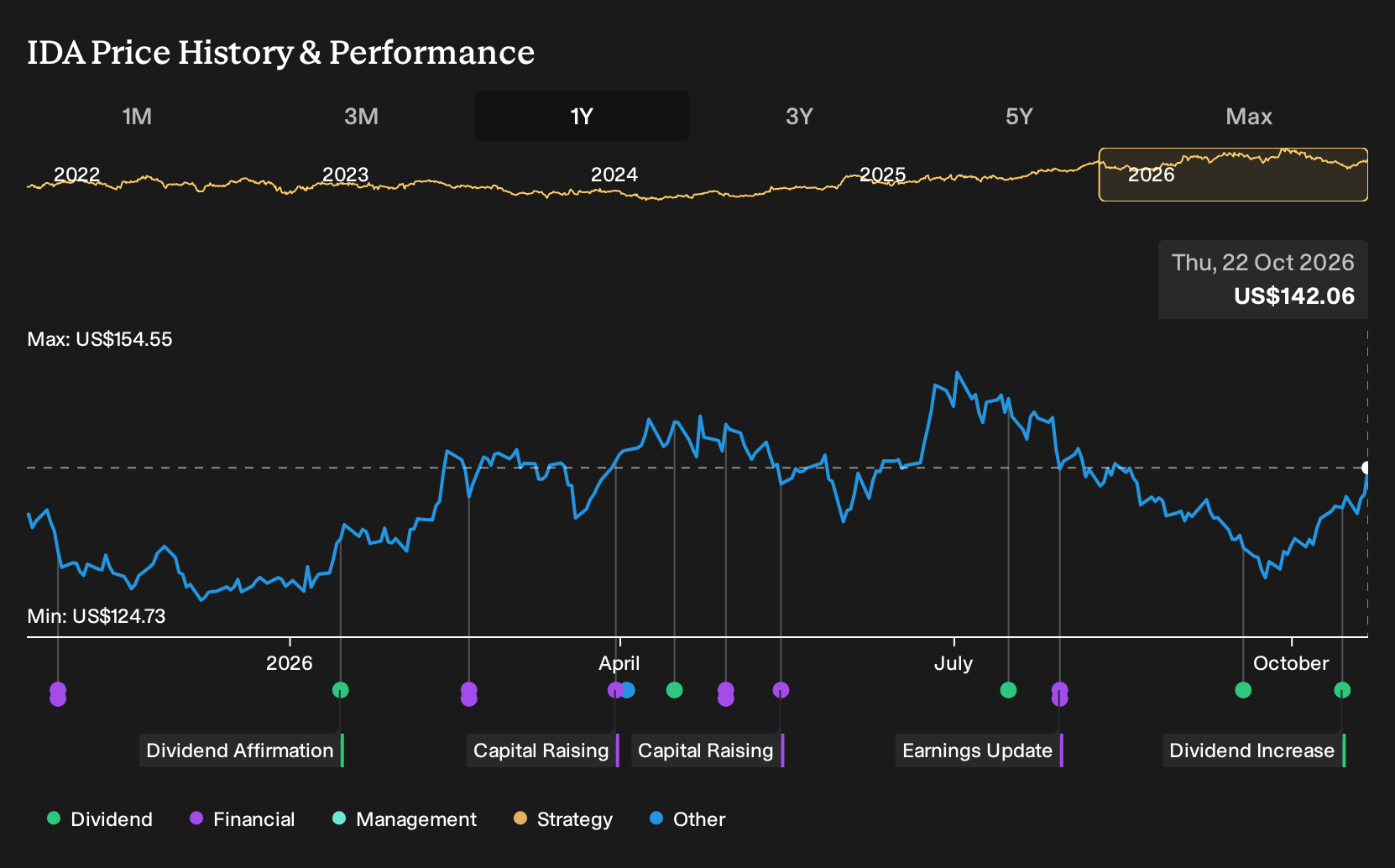The image size is (1395, 868).
Task: Open the Earnings Update event label
Action: point(980,750)
